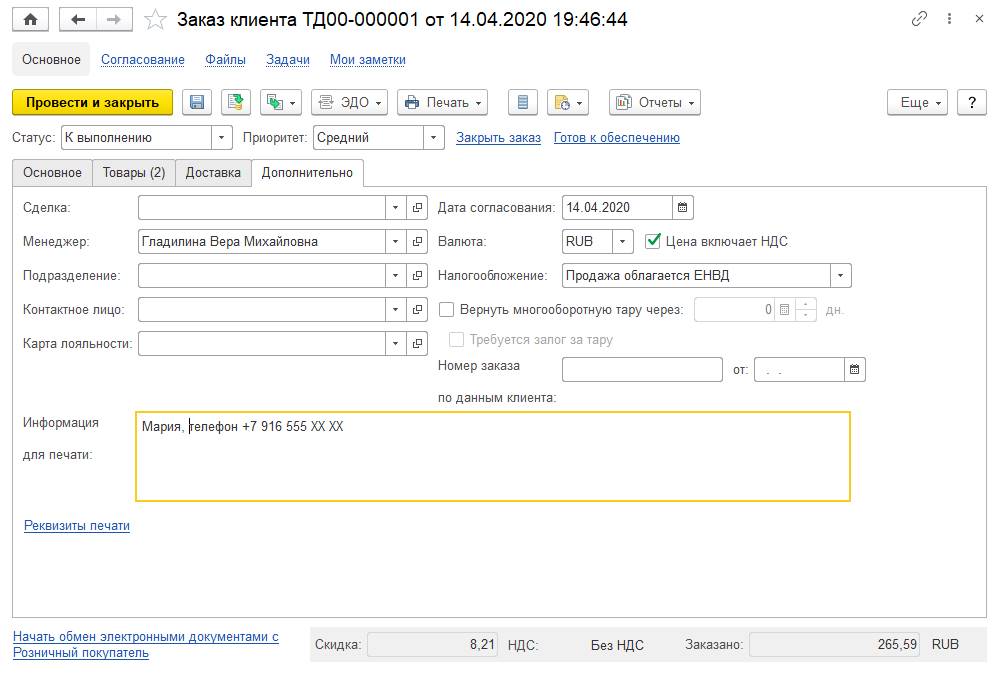Expand the Статус dropdown list

[x=221, y=138]
